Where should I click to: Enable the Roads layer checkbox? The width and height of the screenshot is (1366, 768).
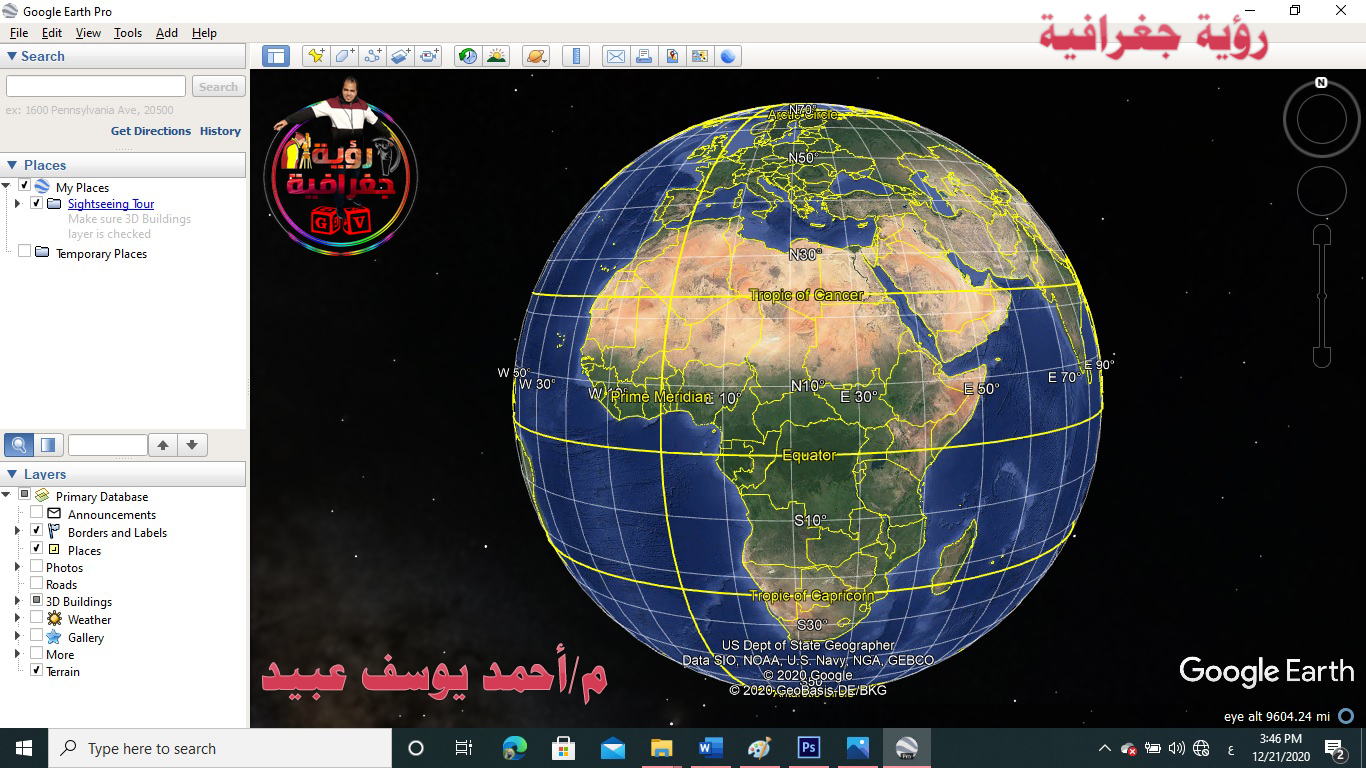[x=37, y=584]
